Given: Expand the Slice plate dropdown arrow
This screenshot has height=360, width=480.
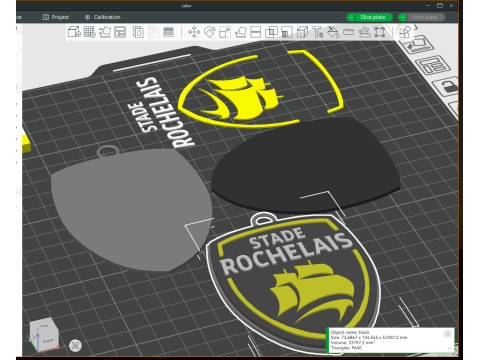Looking at the screenshot, I should coord(351,17).
